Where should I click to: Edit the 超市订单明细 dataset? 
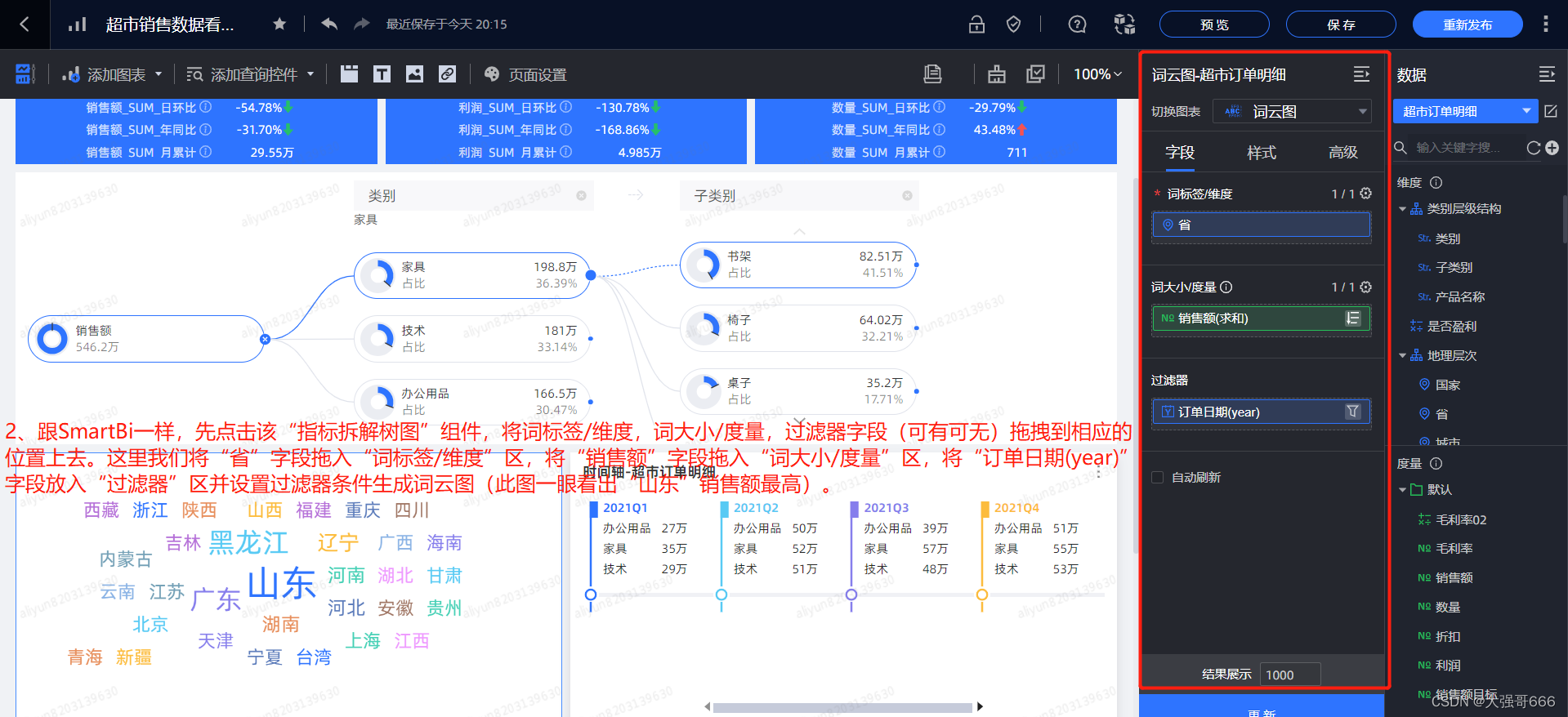pyautogui.click(x=1551, y=111)
